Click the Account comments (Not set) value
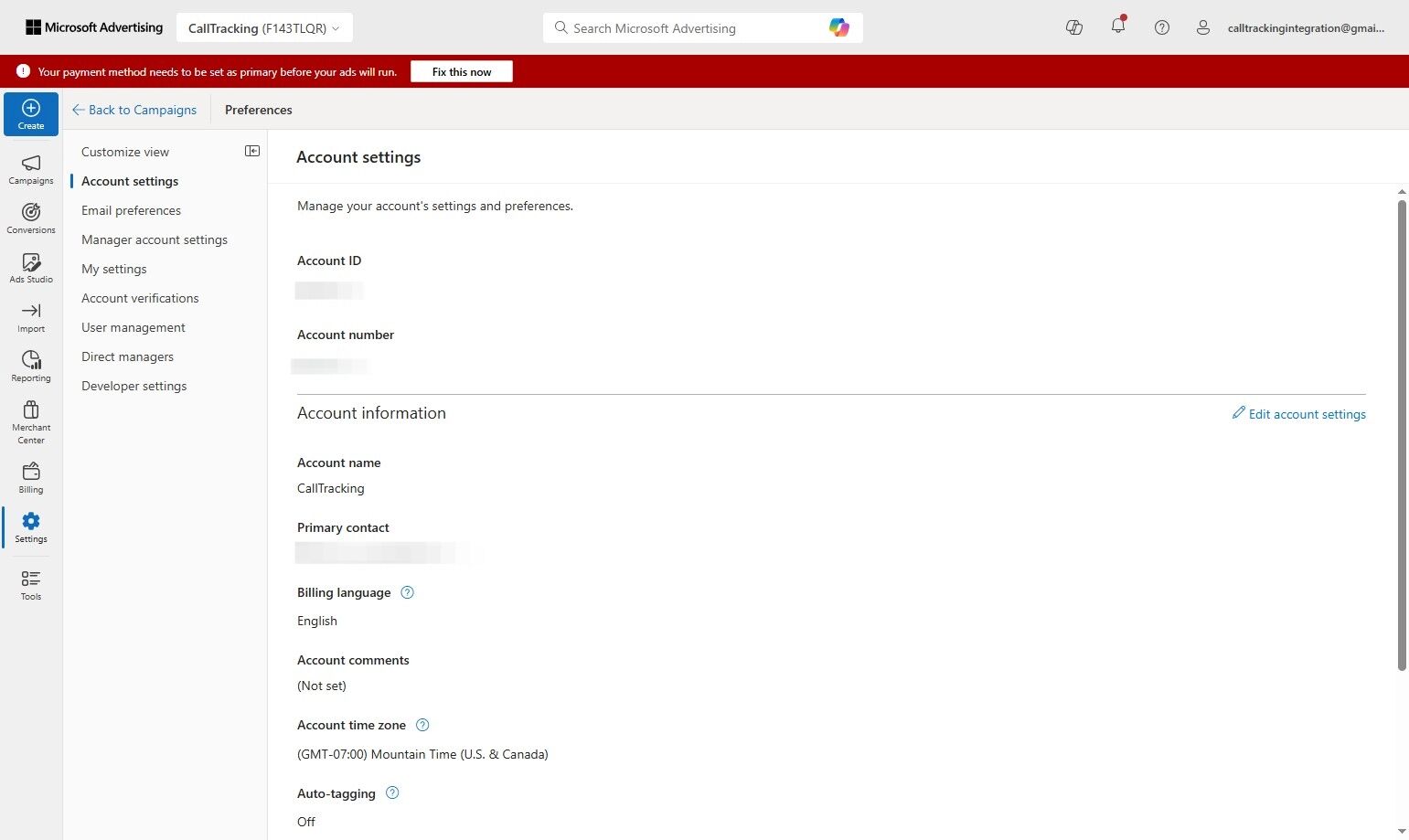Viewport: 1409px width, 840px height. pyautogui.click(x=322, y=686)
